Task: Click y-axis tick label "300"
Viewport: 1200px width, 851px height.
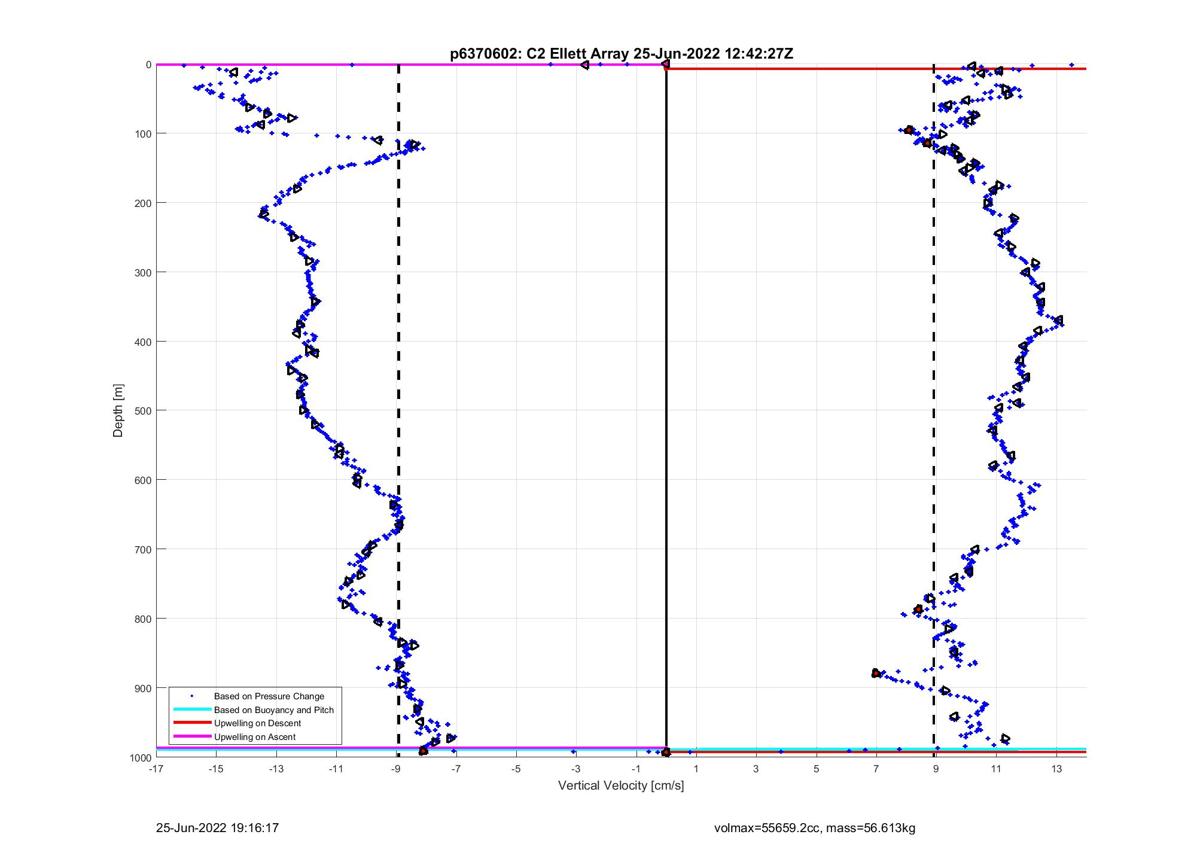Action: click(x=142, y=272)
